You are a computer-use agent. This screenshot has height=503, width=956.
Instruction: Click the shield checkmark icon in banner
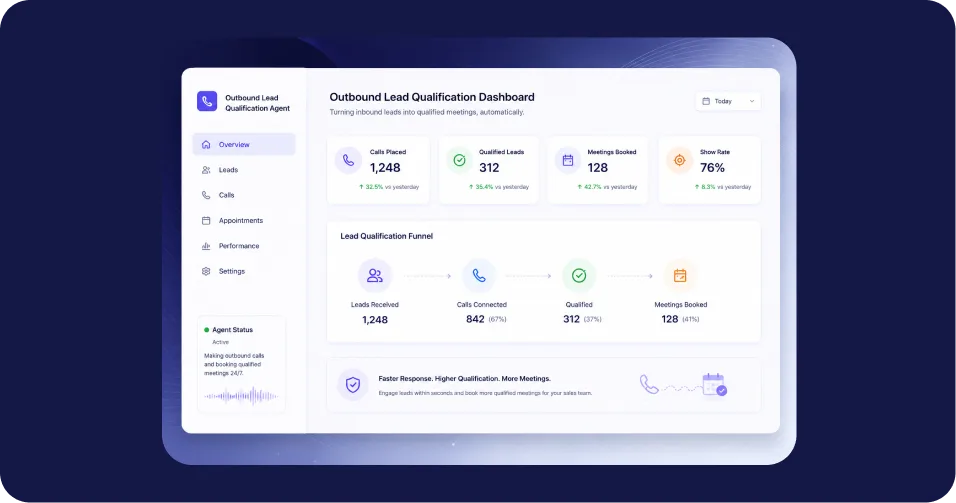pyautogui.click(x=352, y=385)
